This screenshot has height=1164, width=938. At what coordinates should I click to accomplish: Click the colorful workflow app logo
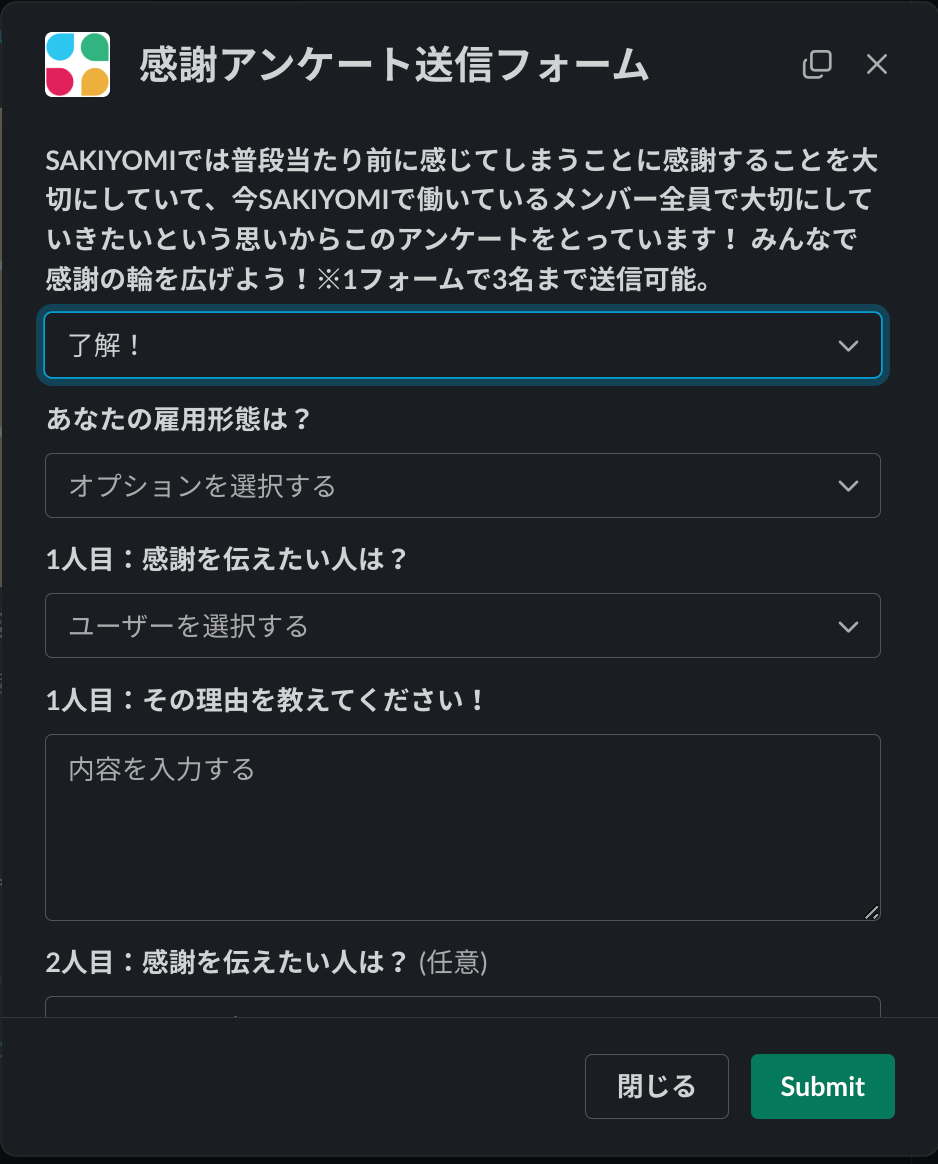click(x=77, y=65)
